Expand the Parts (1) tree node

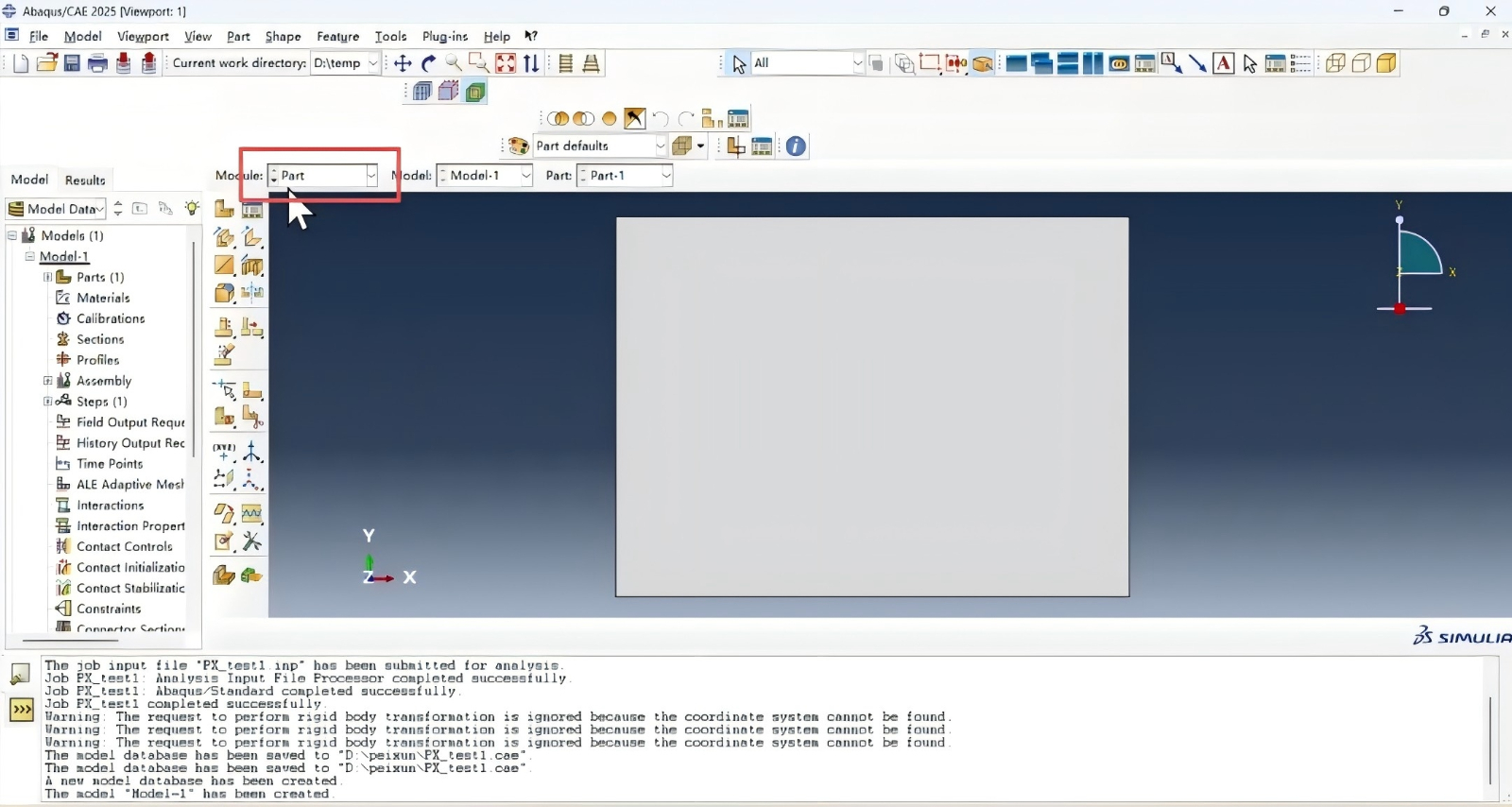click(47, 277)
